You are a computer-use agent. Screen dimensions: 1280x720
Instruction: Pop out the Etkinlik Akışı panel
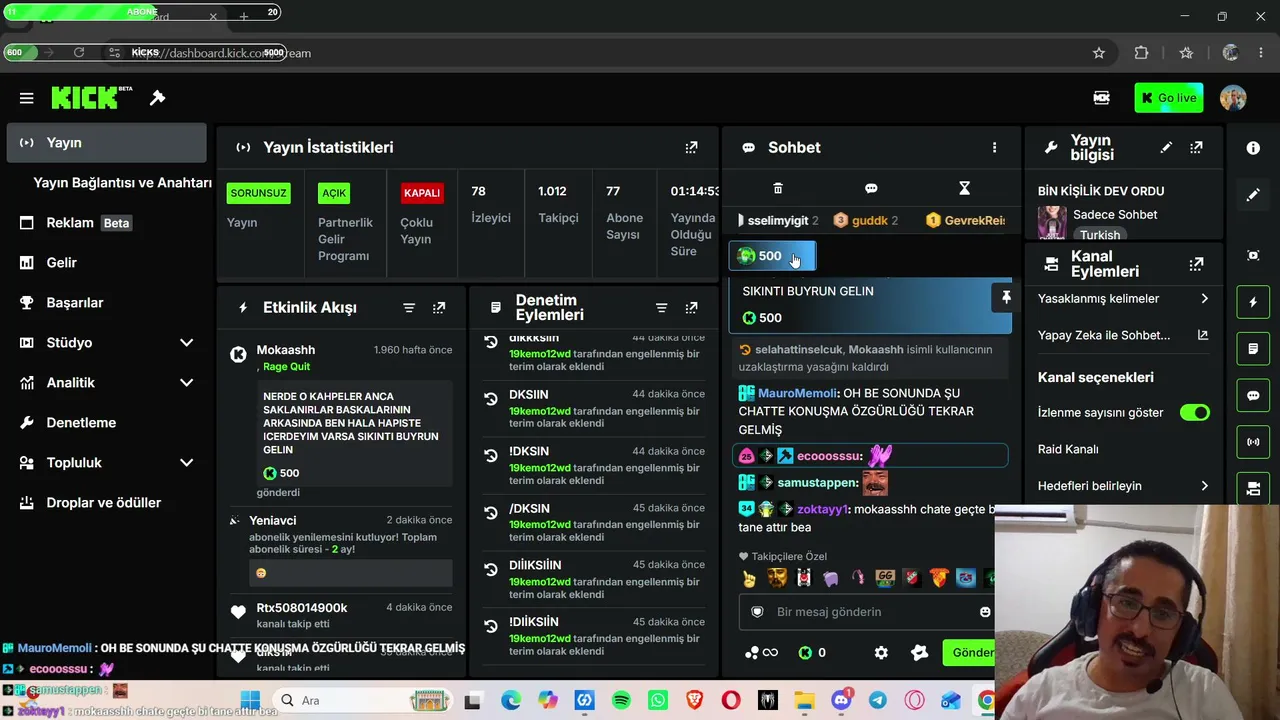[439, 308]
